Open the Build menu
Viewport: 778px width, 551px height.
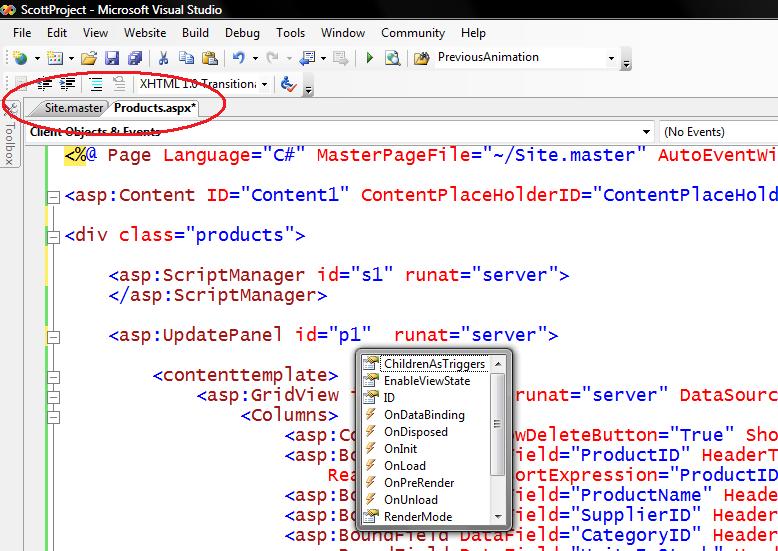point(195,33)
